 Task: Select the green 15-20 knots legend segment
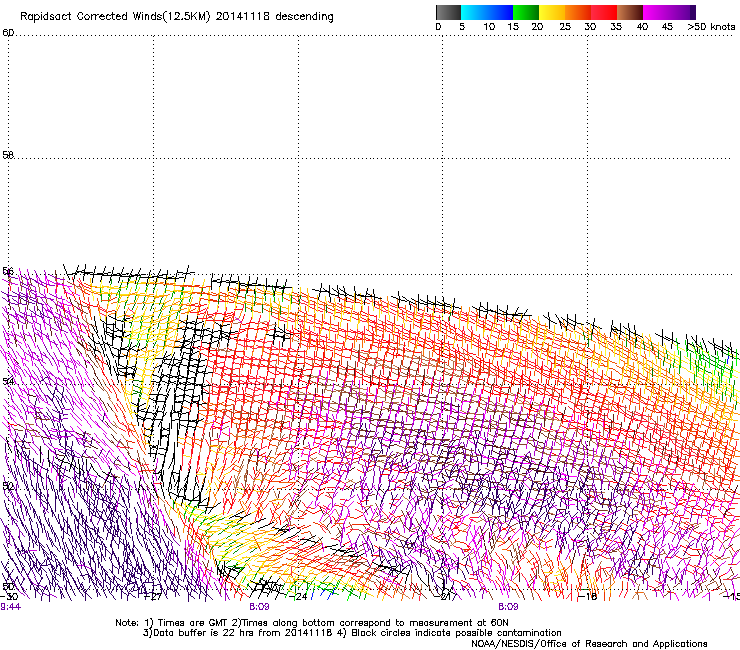tap(526, 12)
